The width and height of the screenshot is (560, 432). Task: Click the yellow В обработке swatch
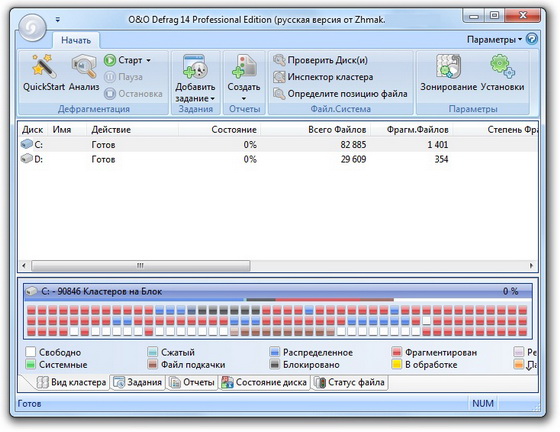397,365
